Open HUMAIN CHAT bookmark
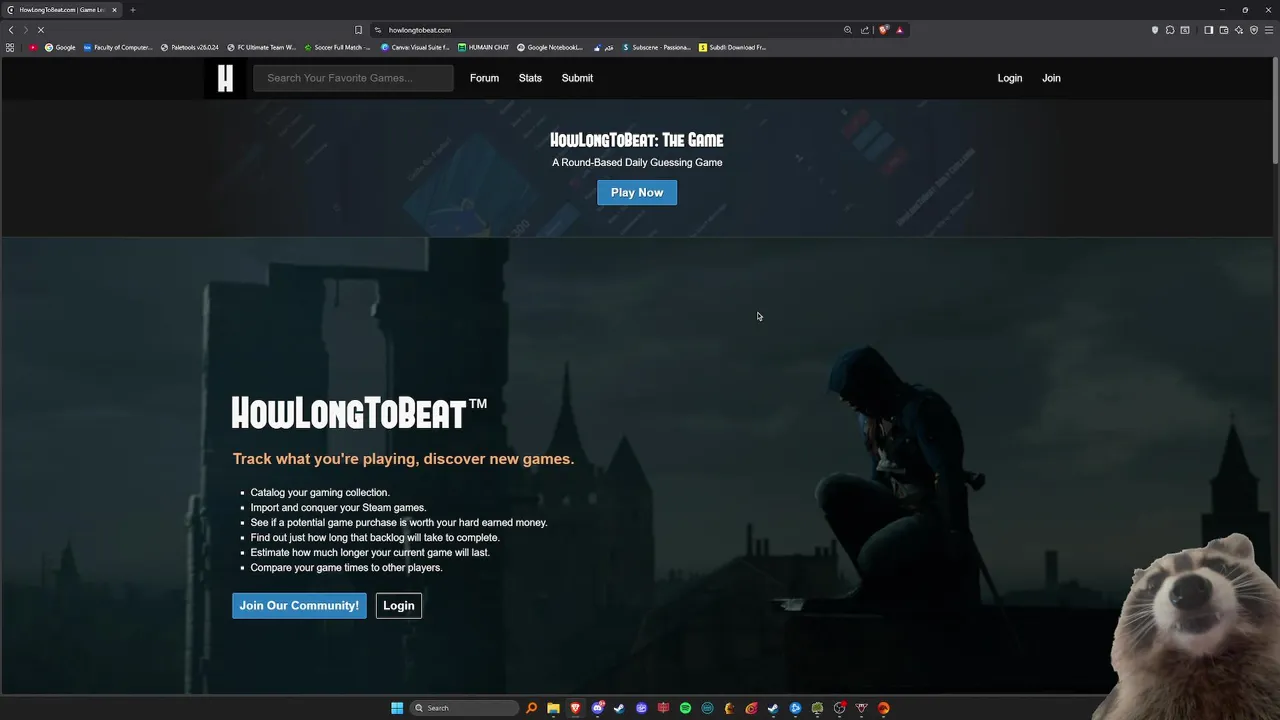 click(484, 47)
